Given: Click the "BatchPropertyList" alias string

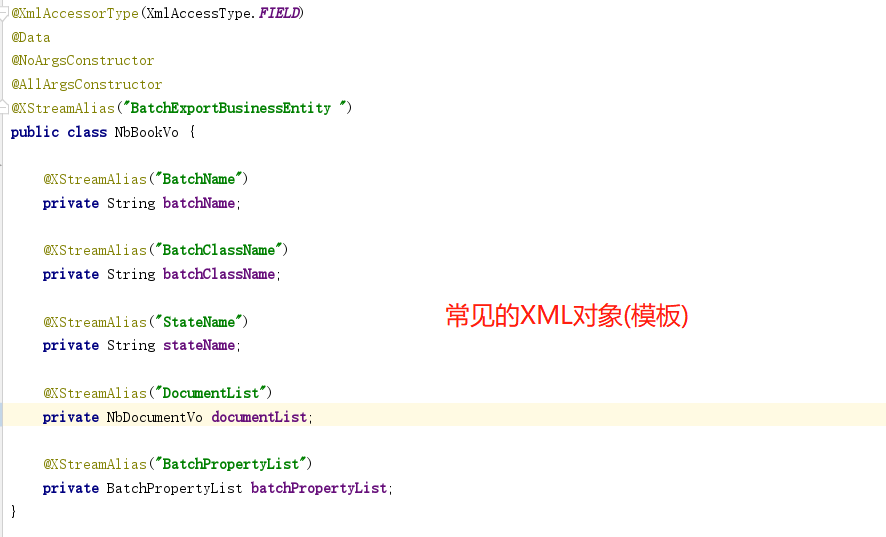Looking at the screenshot, I should click(x=231, y=464).
